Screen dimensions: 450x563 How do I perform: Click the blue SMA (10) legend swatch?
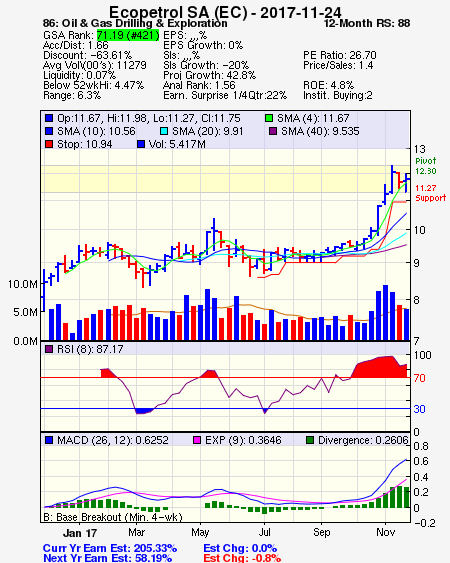[x=49, y=131]
